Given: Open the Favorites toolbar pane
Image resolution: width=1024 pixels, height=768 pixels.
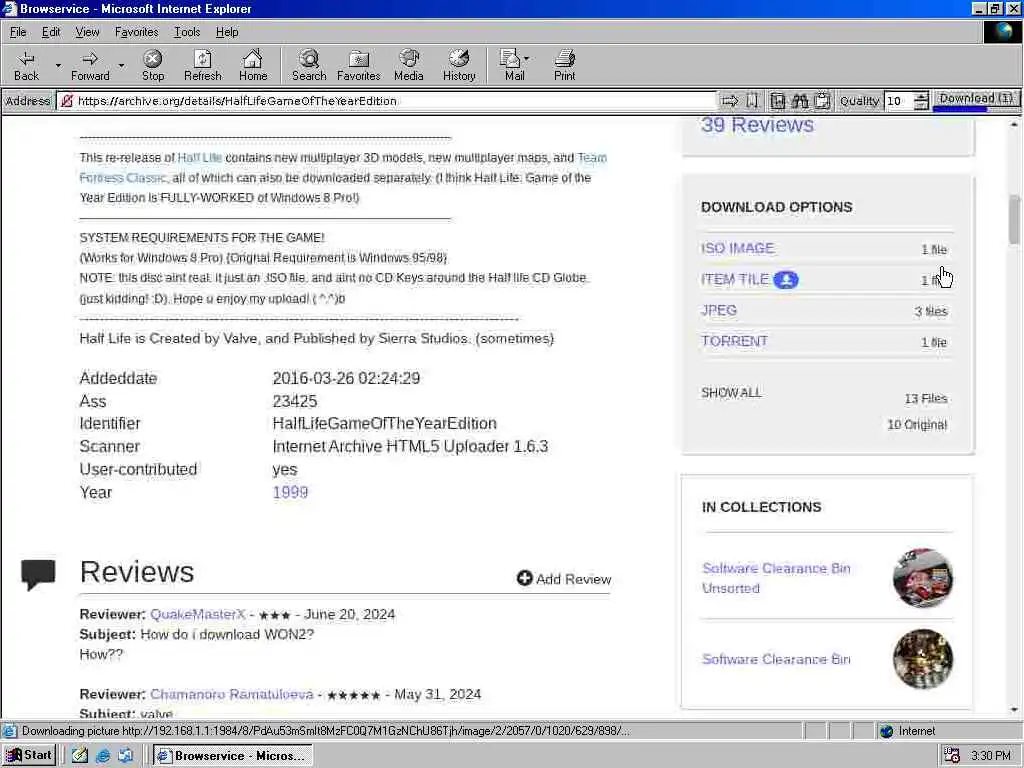Looking at the screenshot, I should point(359,65).
